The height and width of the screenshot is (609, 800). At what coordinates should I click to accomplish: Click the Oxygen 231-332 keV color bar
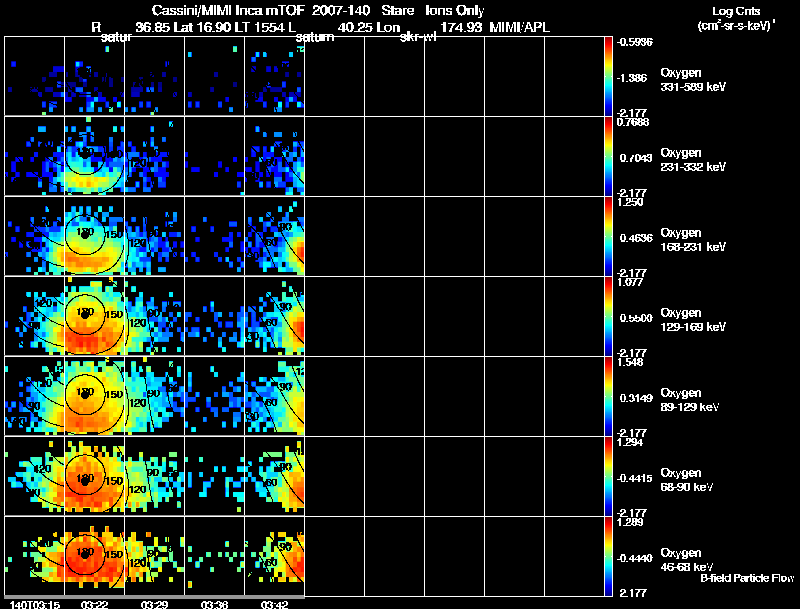point(608,156)
